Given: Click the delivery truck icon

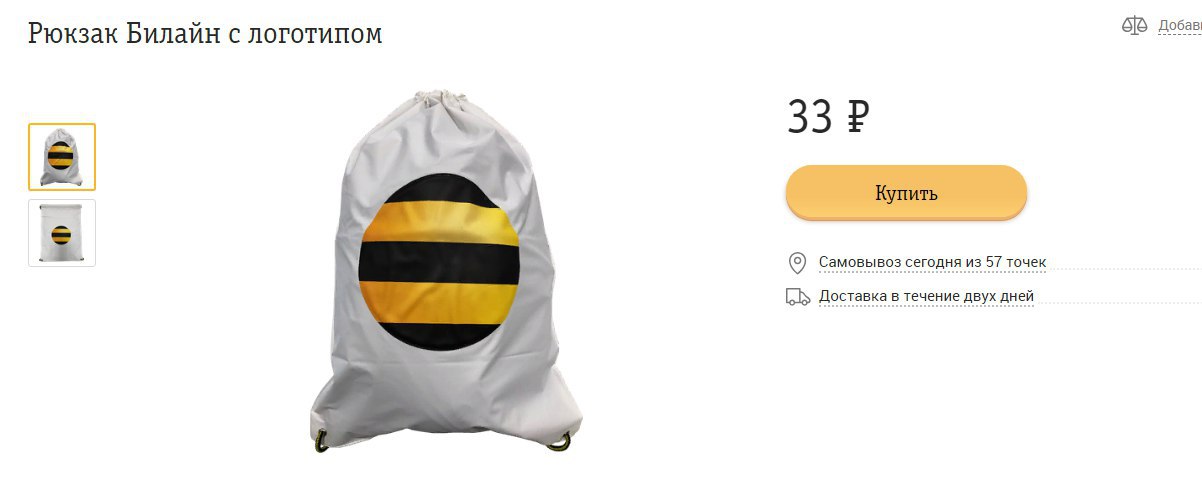Looking at the screenshot, I should coord(798,296).
